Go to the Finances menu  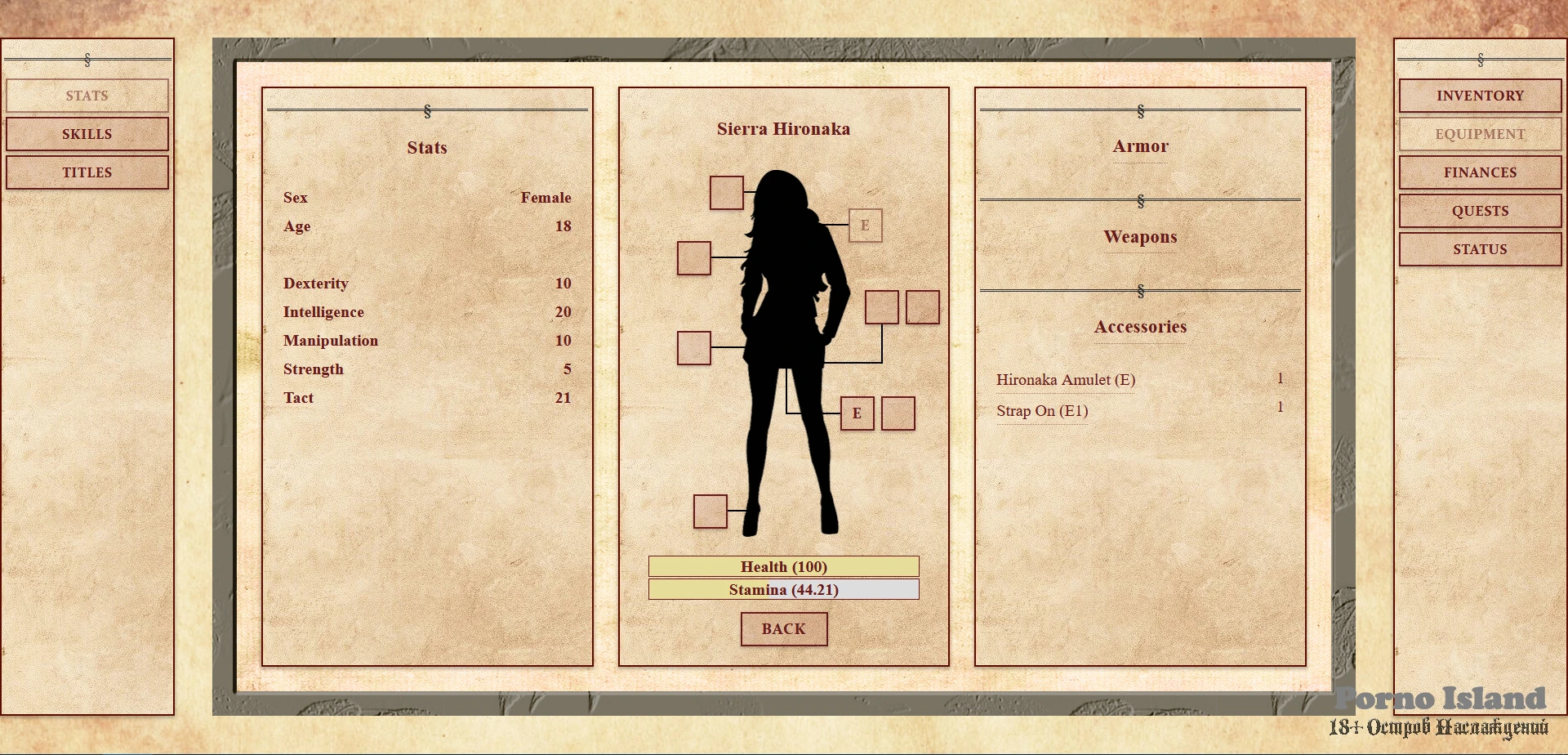click(1480, 172)
